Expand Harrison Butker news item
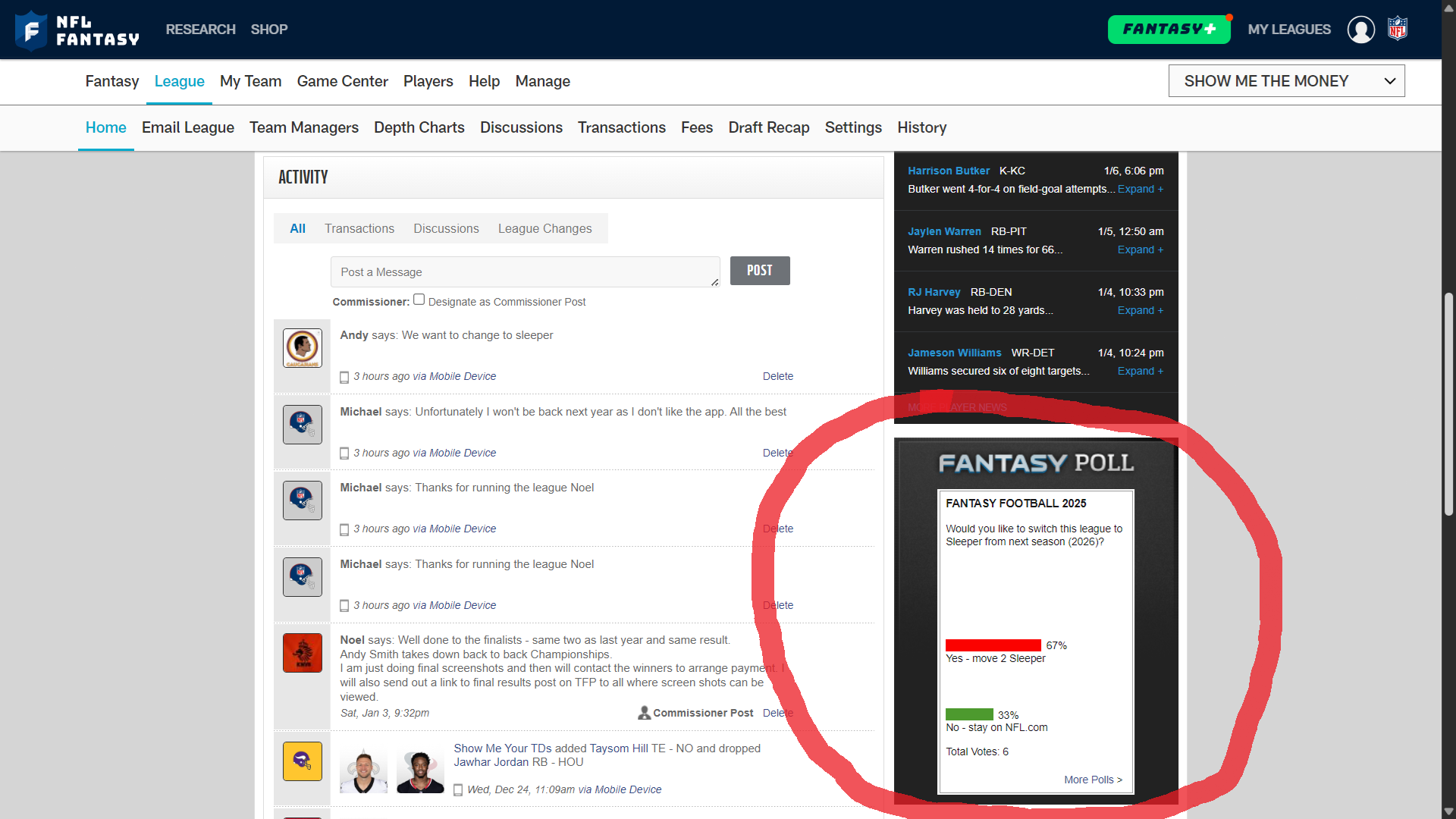Screen dimensions: 1456x819 [1140, 190]
